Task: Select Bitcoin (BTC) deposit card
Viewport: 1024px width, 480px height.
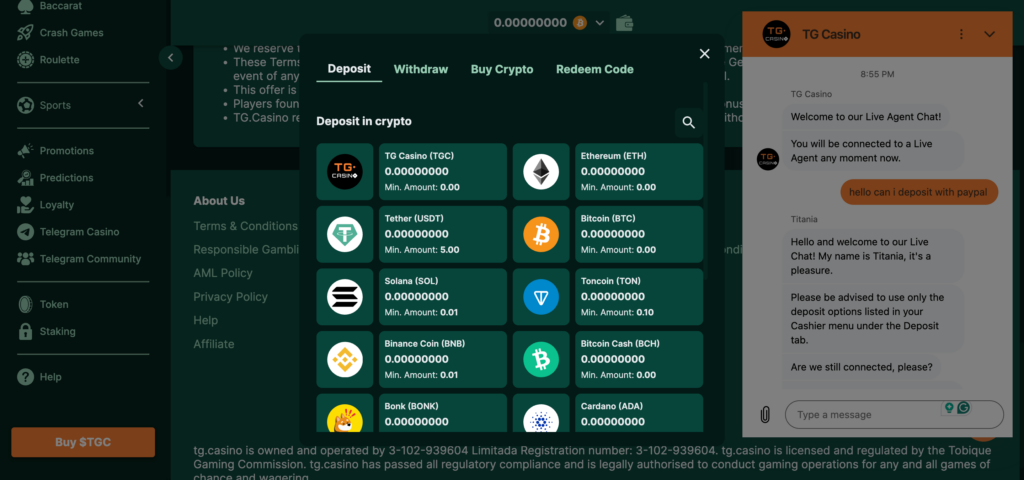Action: coord(639,234)
